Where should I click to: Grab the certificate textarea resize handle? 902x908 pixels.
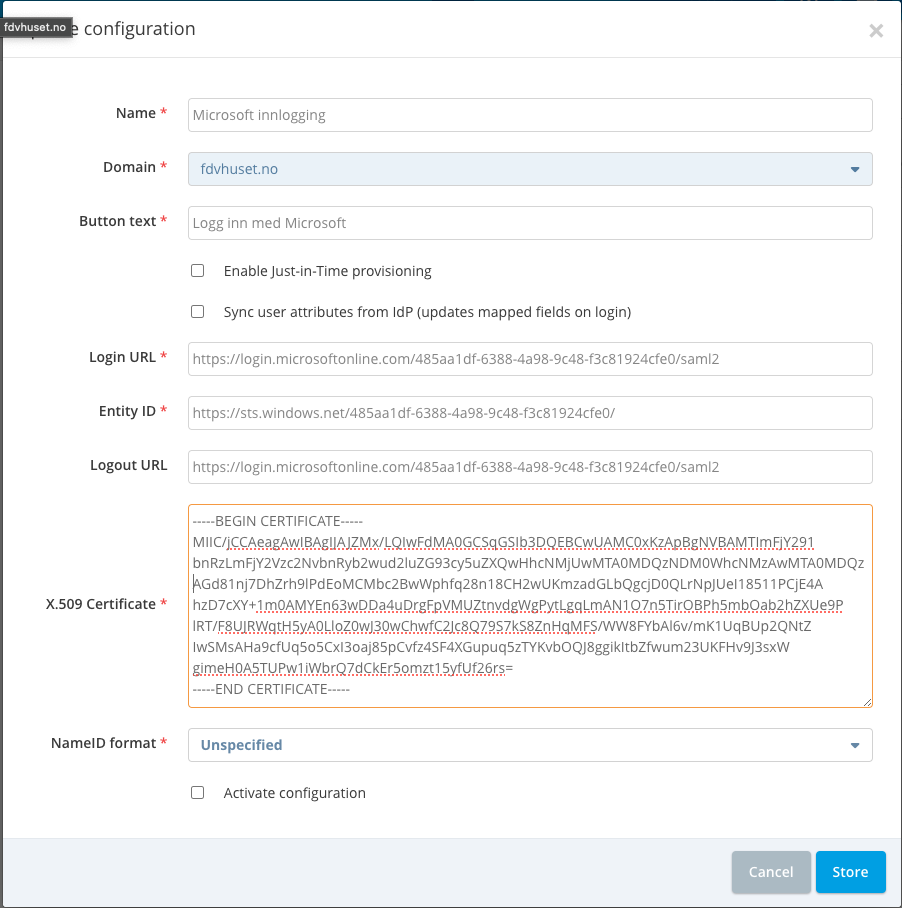[x=867, y=702]
